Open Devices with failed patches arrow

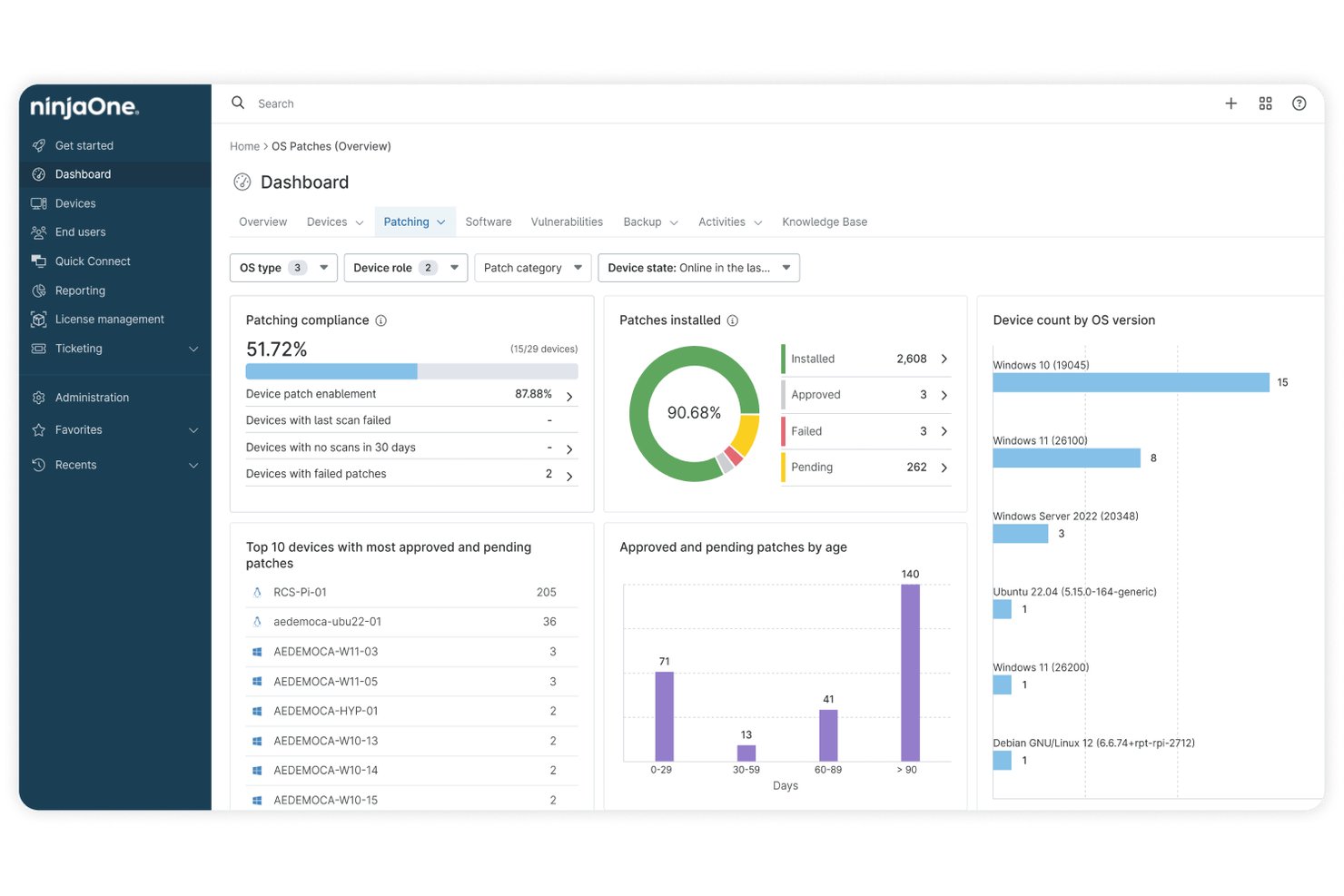point(569,476)
